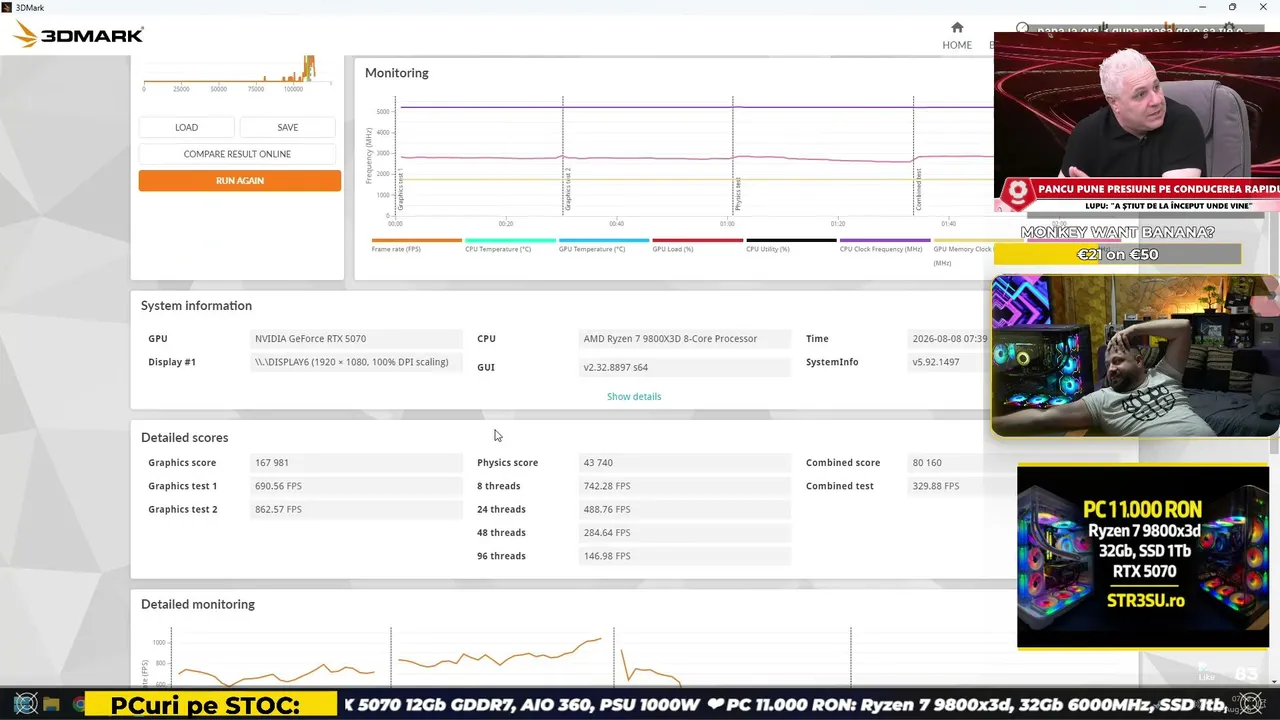Minimize the 3DMark window

1202,7
